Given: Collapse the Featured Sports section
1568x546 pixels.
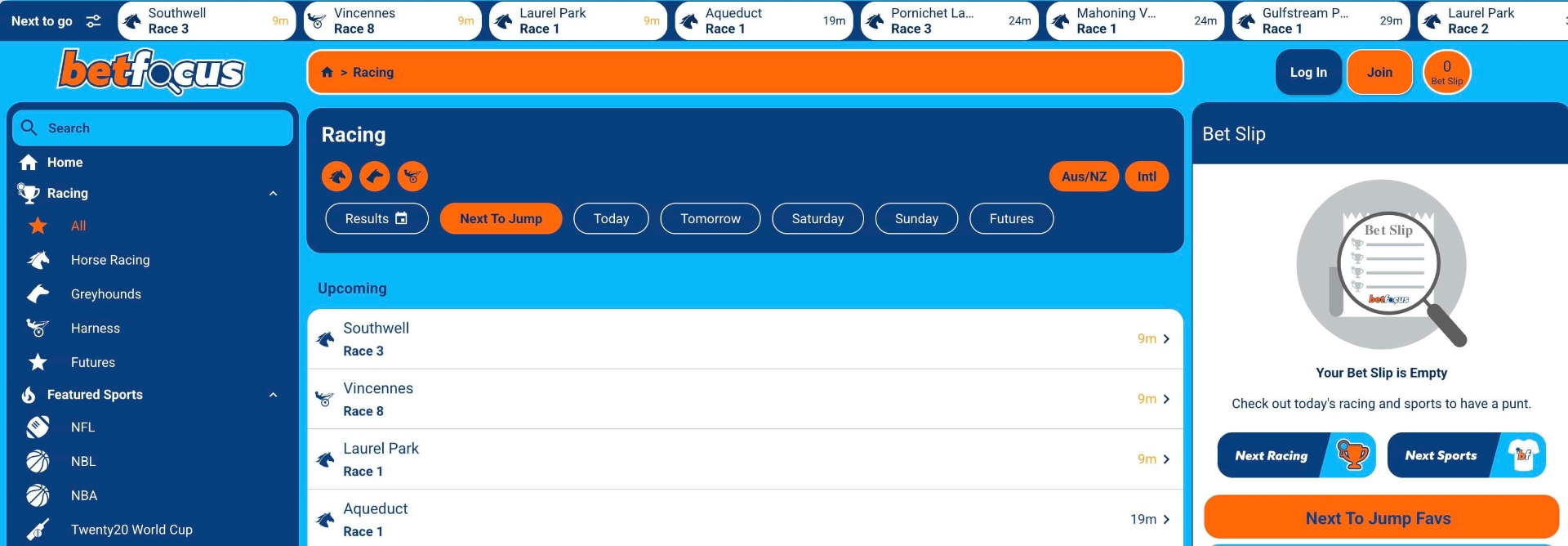Looking at the screenshot, I should [274, 395].
